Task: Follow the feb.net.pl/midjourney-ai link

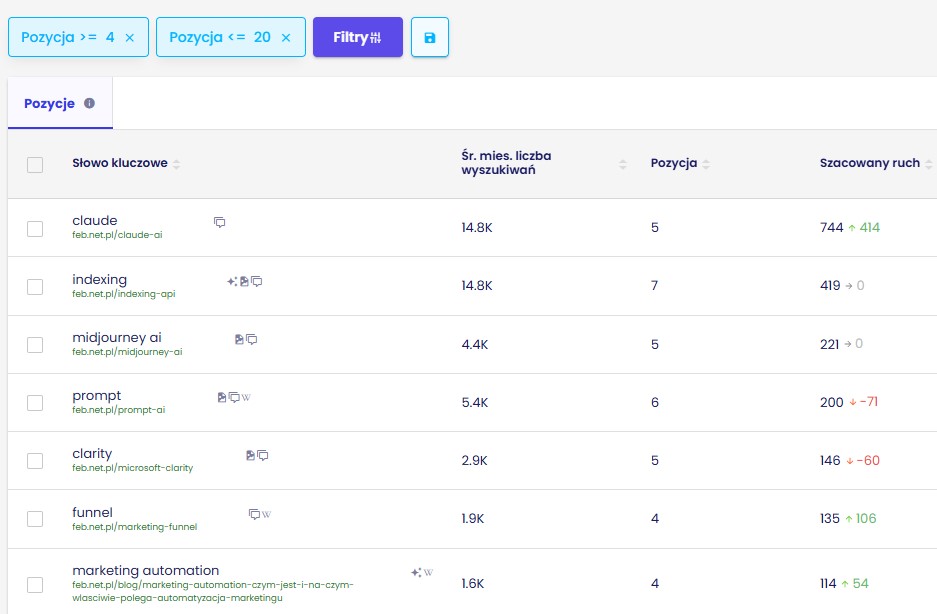Action: [x=127, y=352]
